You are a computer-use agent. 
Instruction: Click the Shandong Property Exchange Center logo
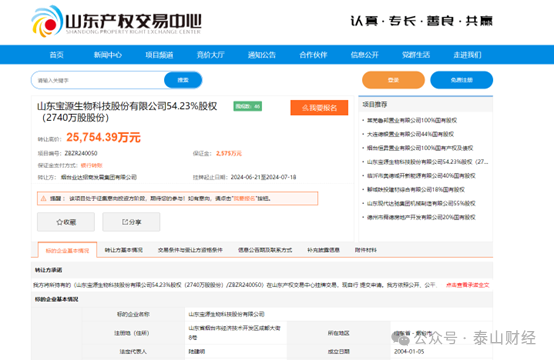[117, 21]
